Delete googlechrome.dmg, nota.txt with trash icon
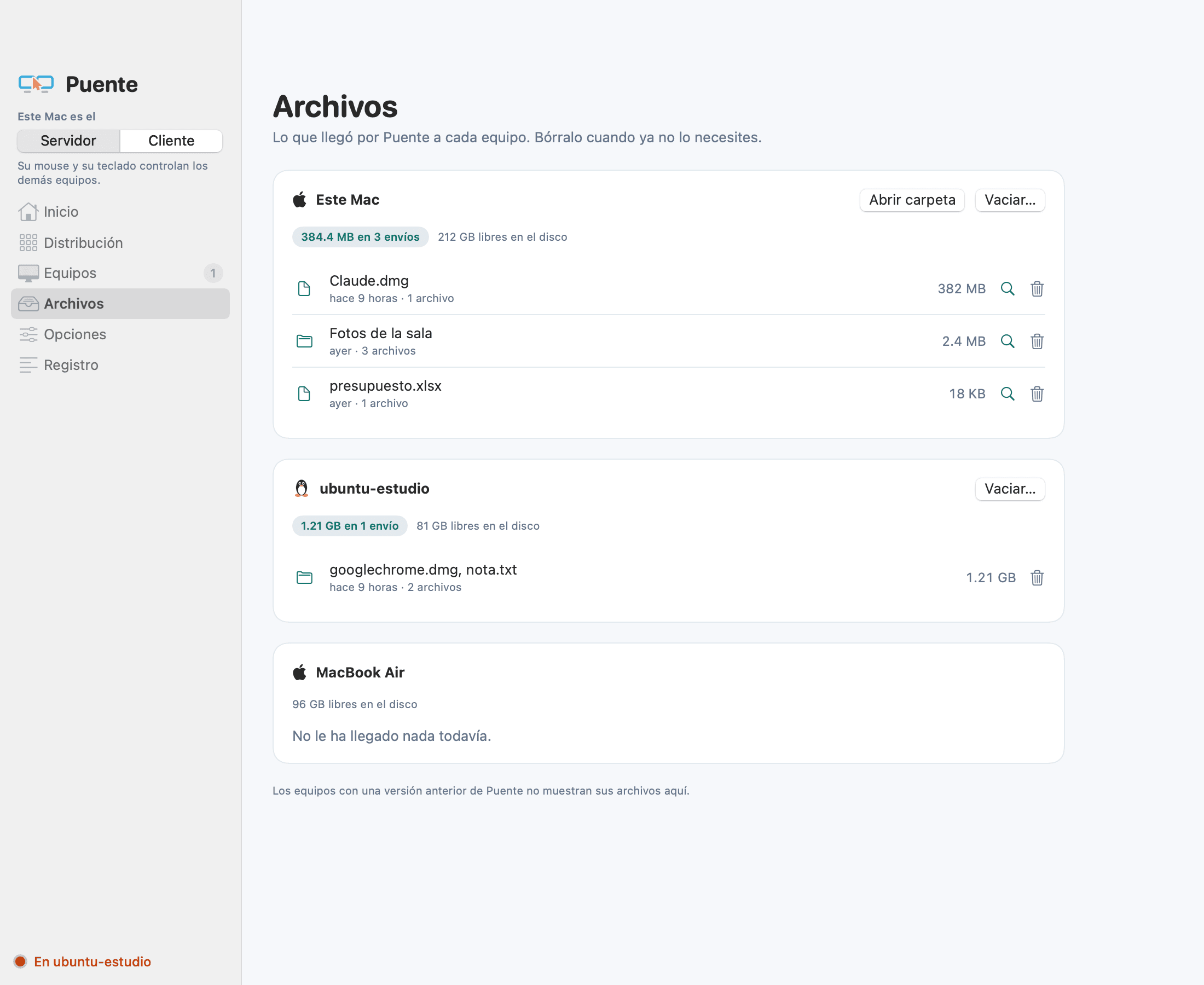1204x985 pixels. point(1037,578)
